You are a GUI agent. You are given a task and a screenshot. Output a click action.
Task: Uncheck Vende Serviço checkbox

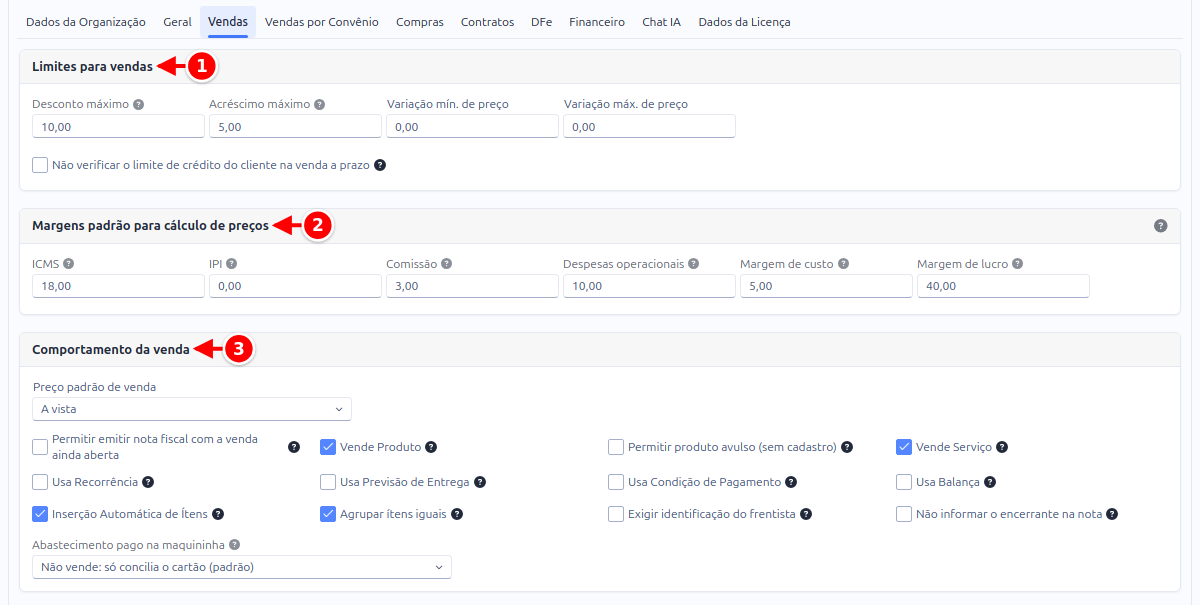click(904, 447)
